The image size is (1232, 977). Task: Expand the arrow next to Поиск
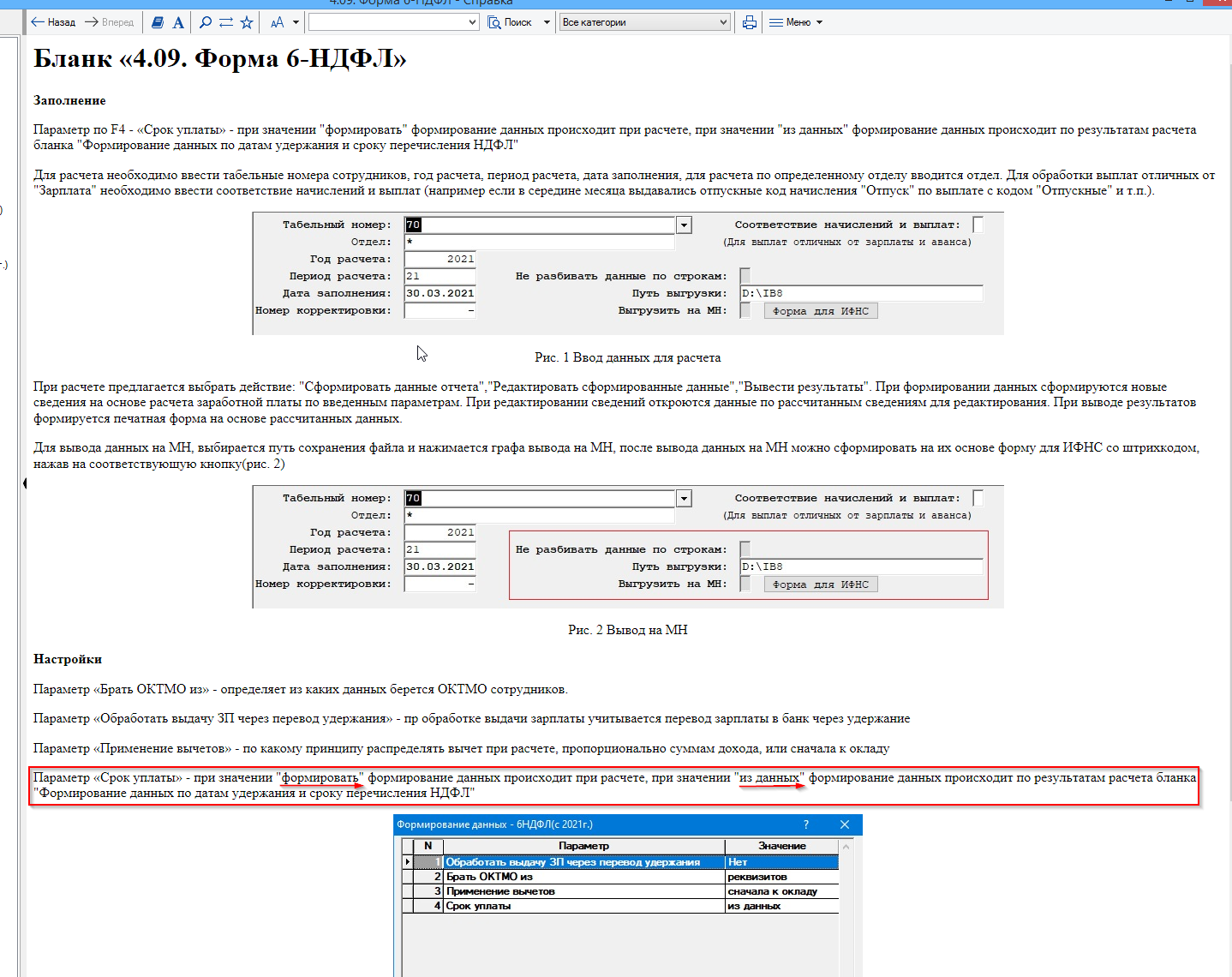pyautogui.click(x=547, y=22)
